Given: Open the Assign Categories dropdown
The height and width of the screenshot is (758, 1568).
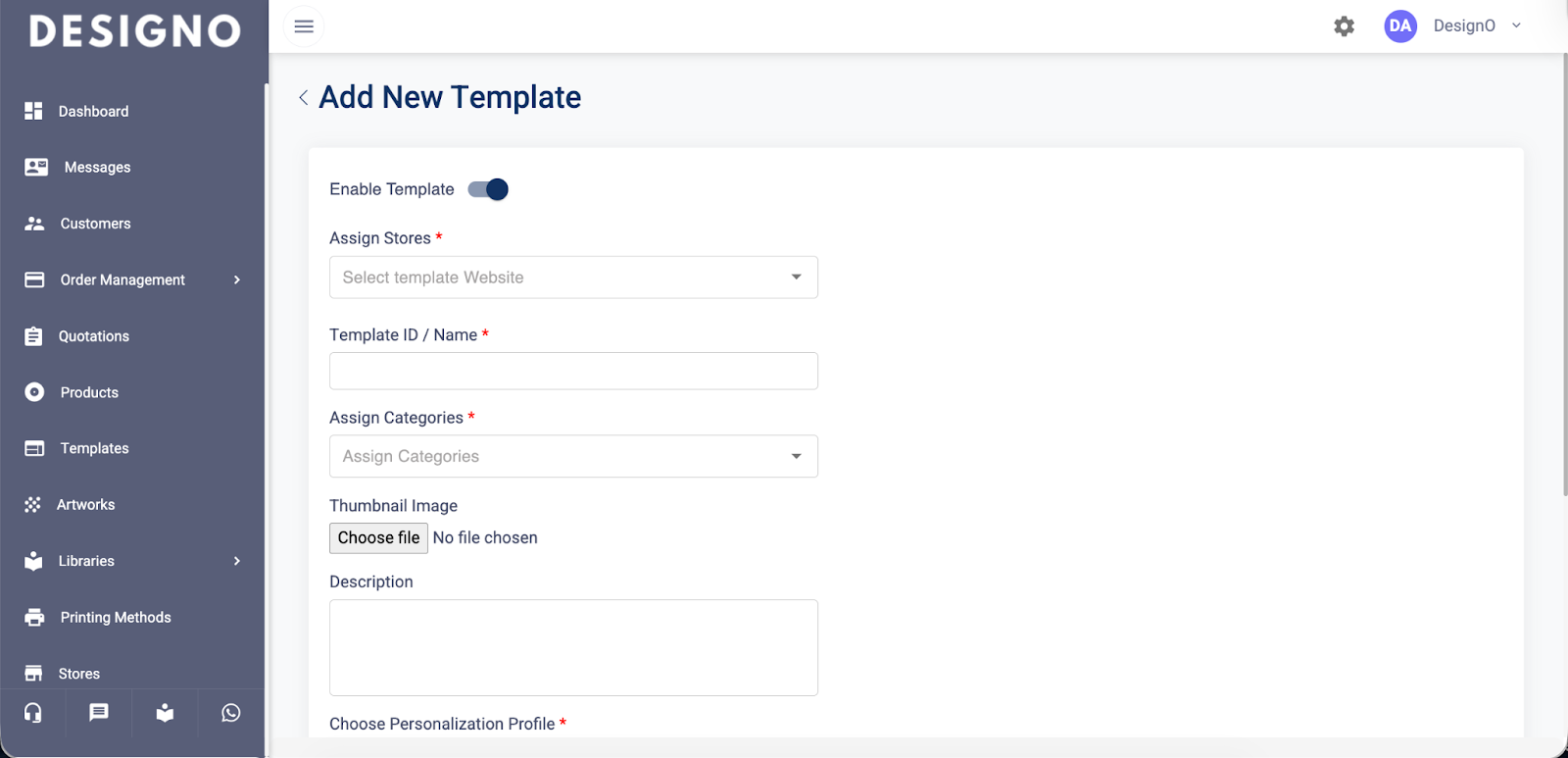Looking at the screenshot, I should coord(573,457).
